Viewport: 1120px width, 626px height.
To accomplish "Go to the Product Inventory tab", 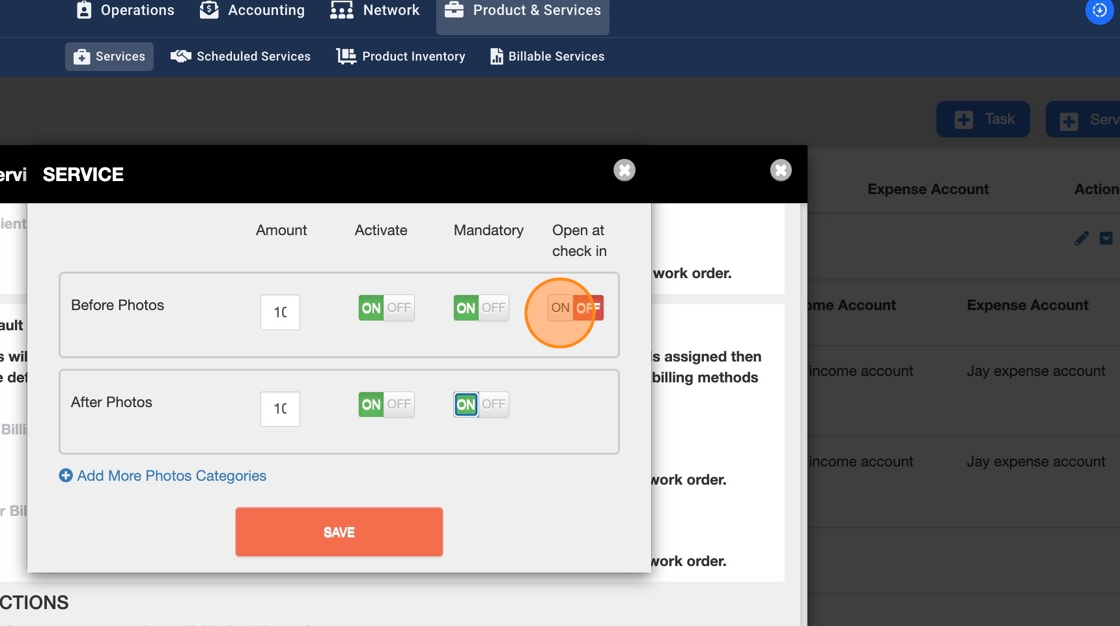I will click(x=401, y=56).
